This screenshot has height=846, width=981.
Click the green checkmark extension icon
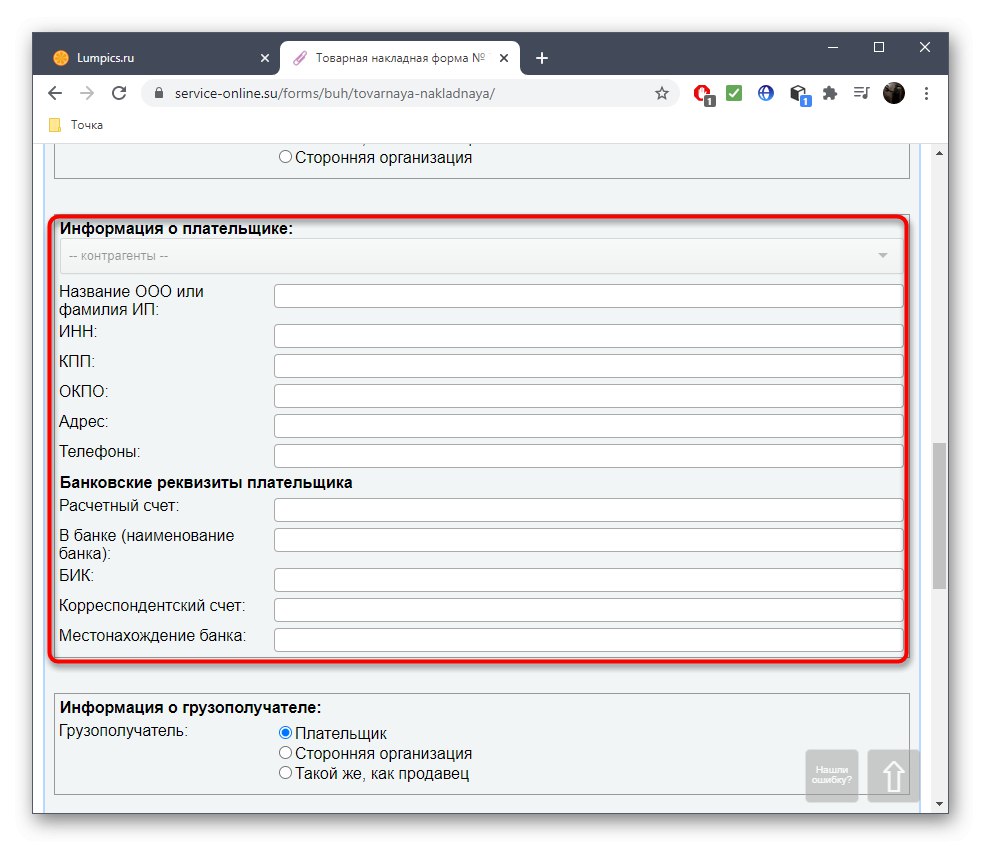click(x=733, y=92)
